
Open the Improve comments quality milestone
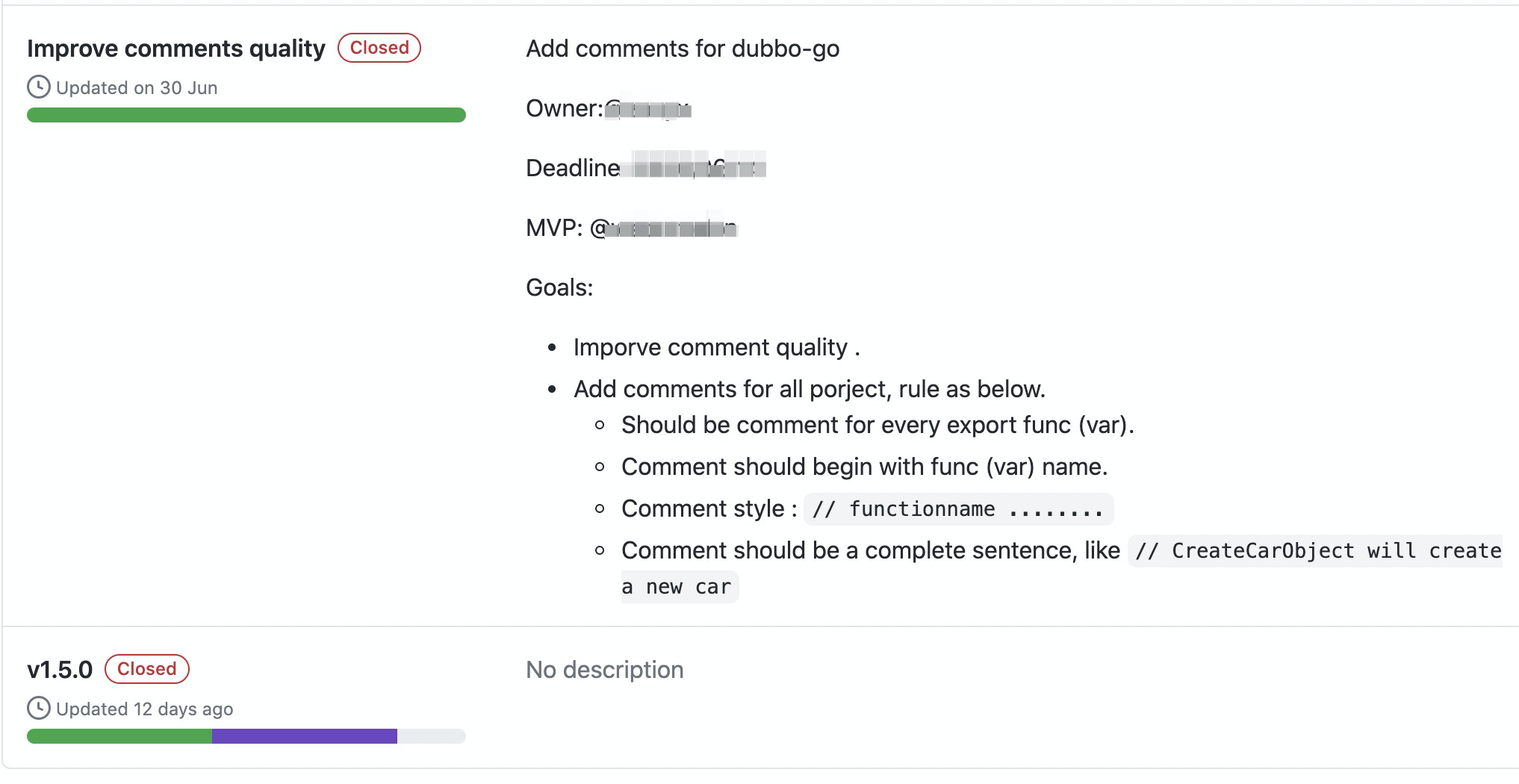point(176,49)
